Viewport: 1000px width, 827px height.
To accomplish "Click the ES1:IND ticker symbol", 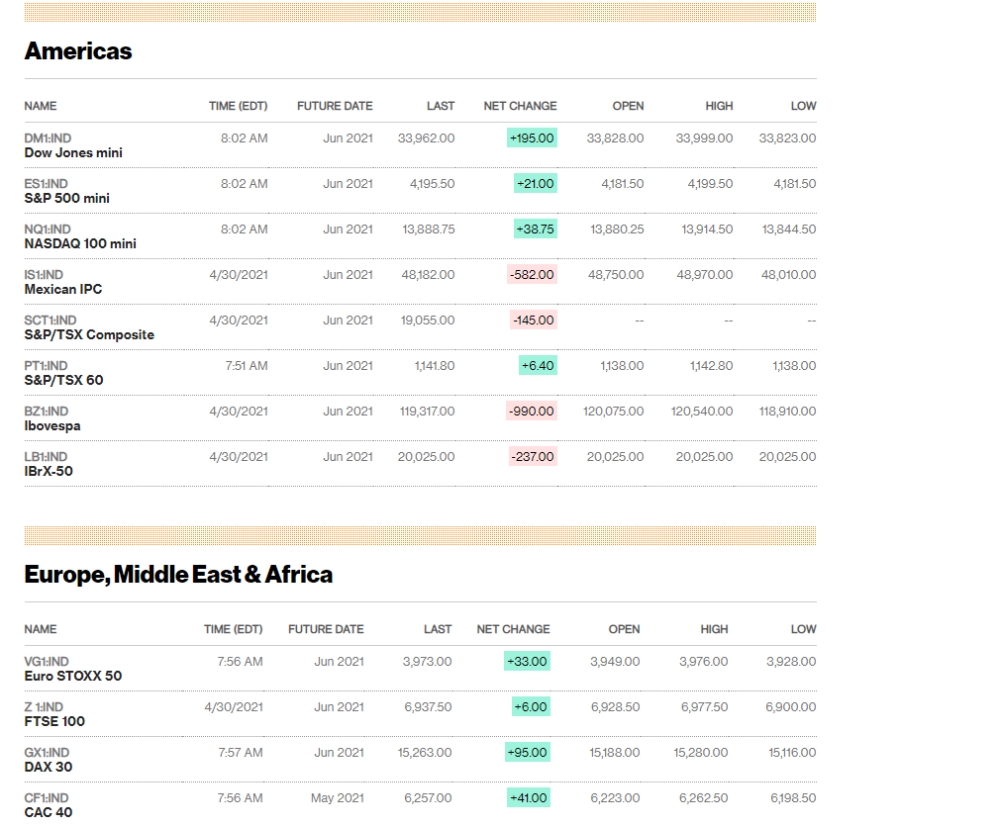I will pyautogui.click(x=46, y=184).
